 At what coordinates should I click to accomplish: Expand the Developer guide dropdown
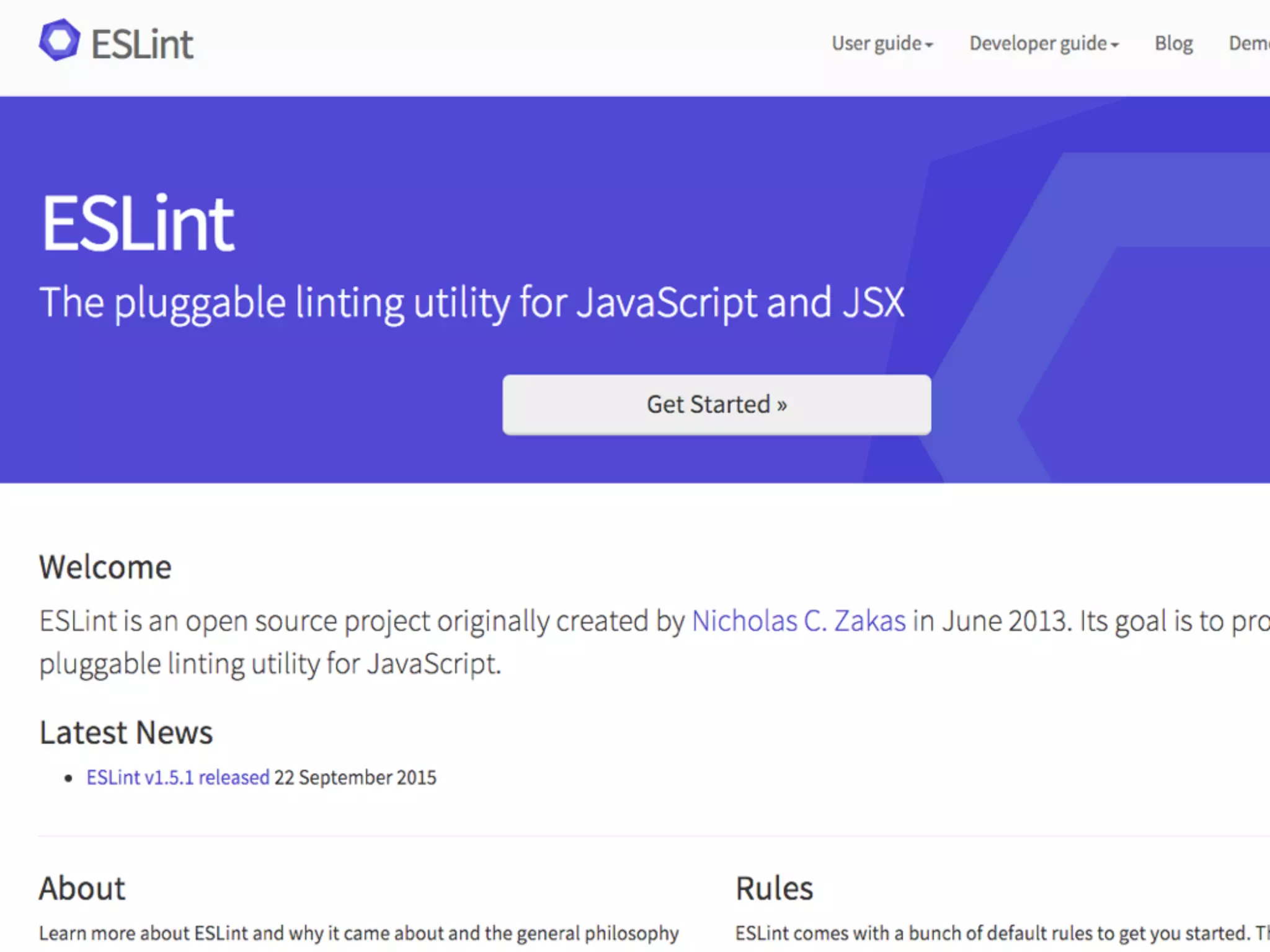point(1038,43)
